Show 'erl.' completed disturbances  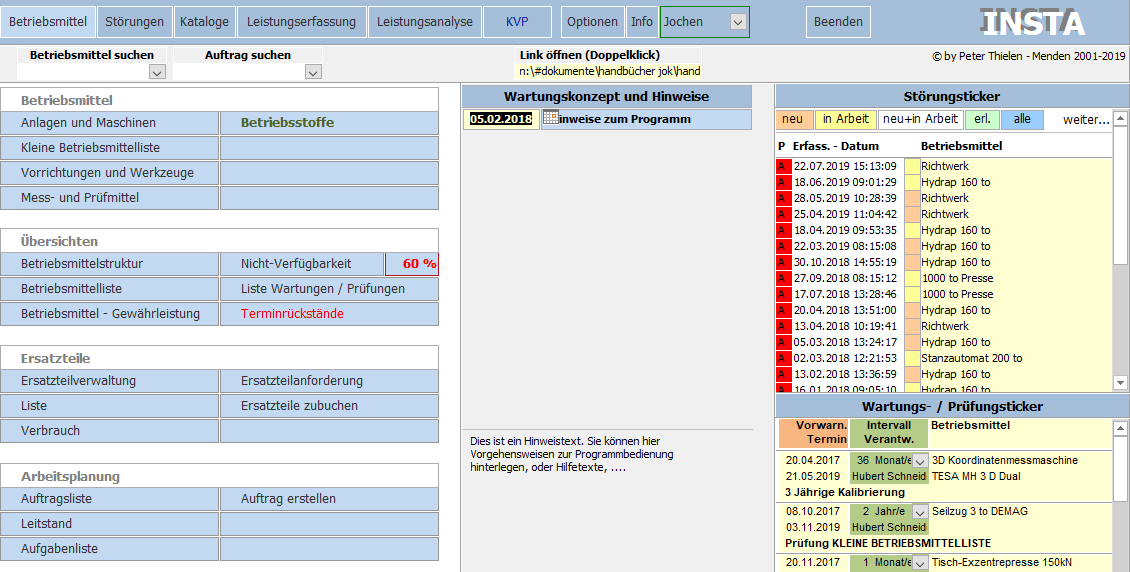pos(981,120)
